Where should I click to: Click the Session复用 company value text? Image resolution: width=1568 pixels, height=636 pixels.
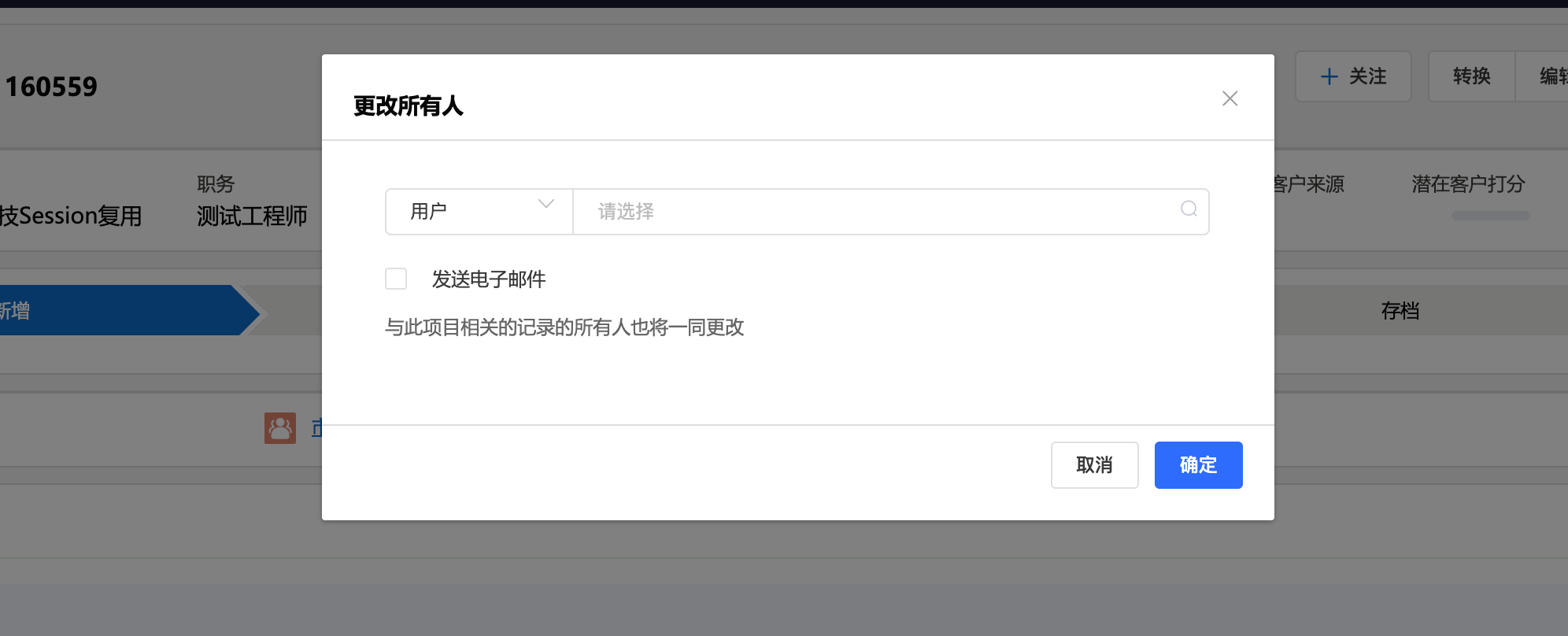click(71, 216)
